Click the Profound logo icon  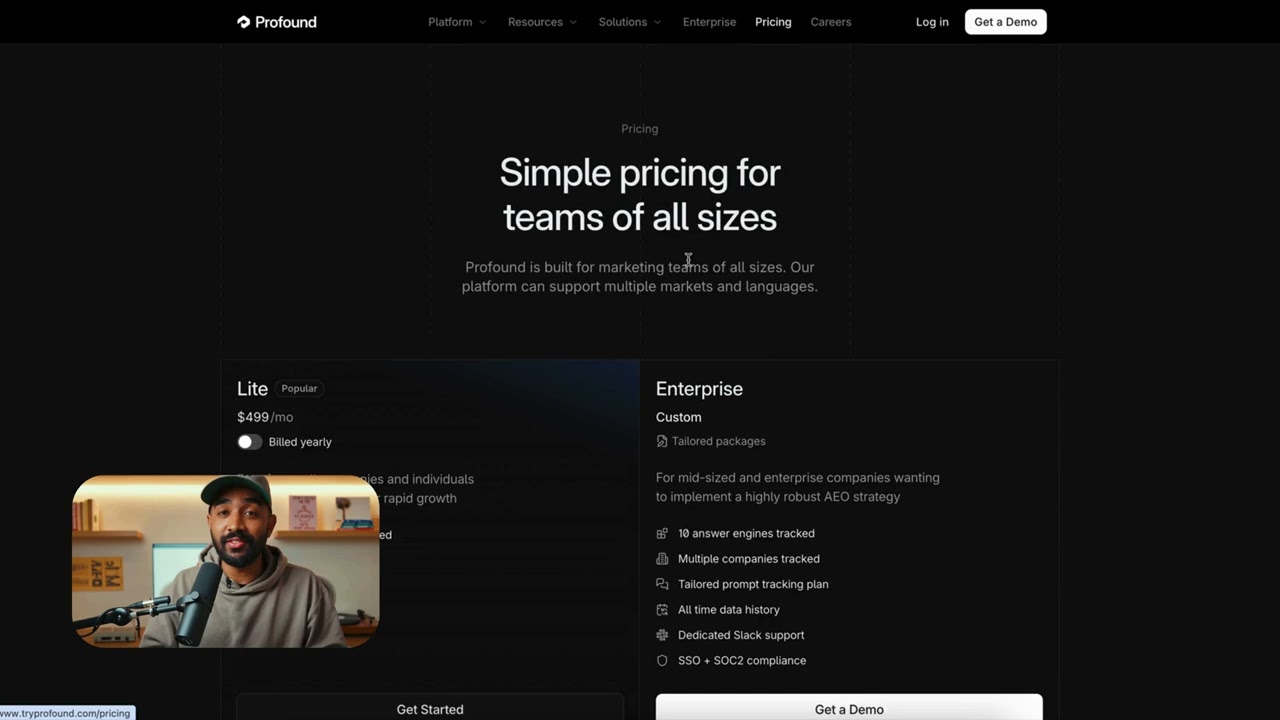243,22
